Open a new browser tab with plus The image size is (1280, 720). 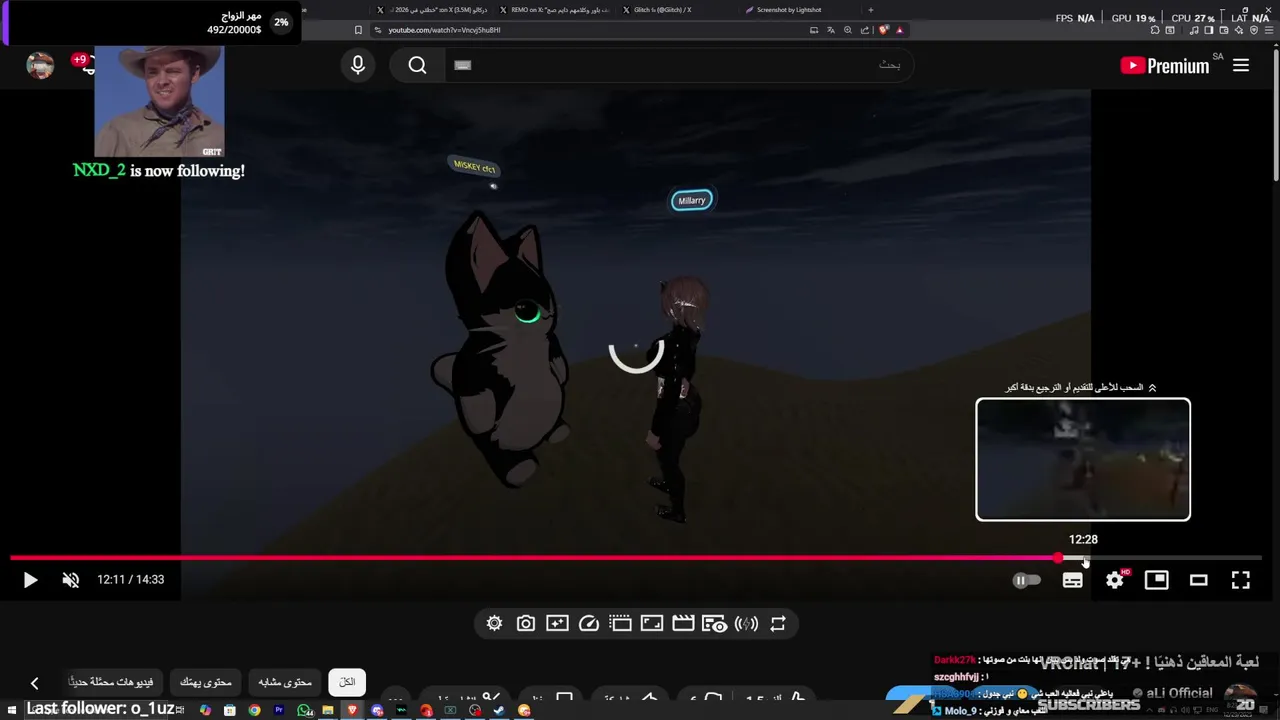(870, 10)
